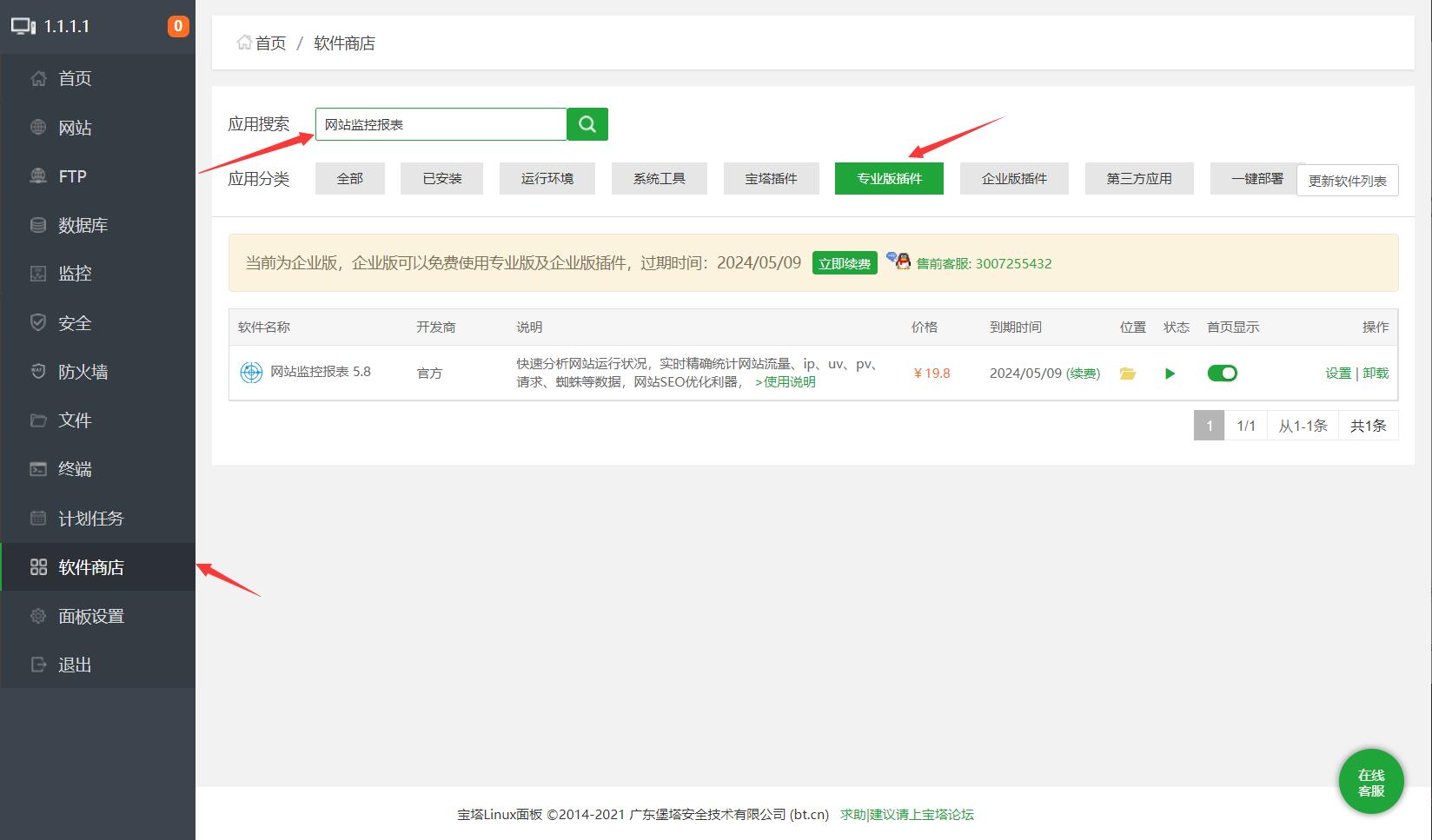Click the 面板设置 gear icon in sidebar

click(38, 616)
